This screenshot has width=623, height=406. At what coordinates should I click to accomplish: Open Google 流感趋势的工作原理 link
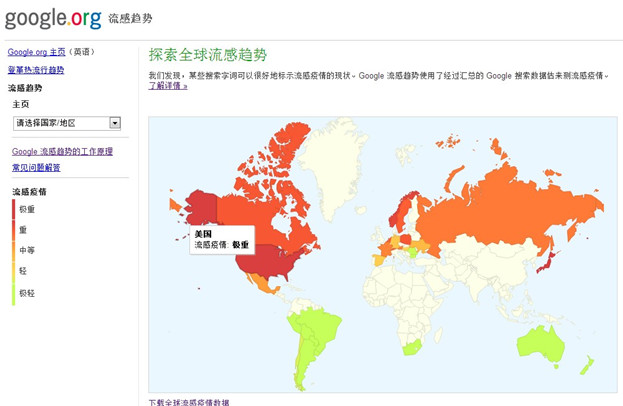click(62, 151)
